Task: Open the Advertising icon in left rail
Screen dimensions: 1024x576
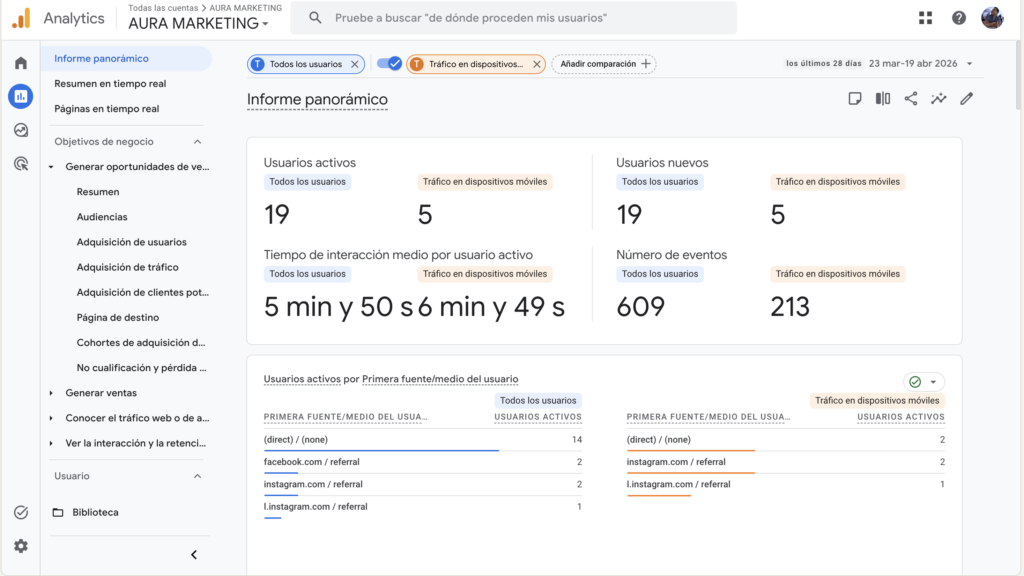Action: [21, 163]
